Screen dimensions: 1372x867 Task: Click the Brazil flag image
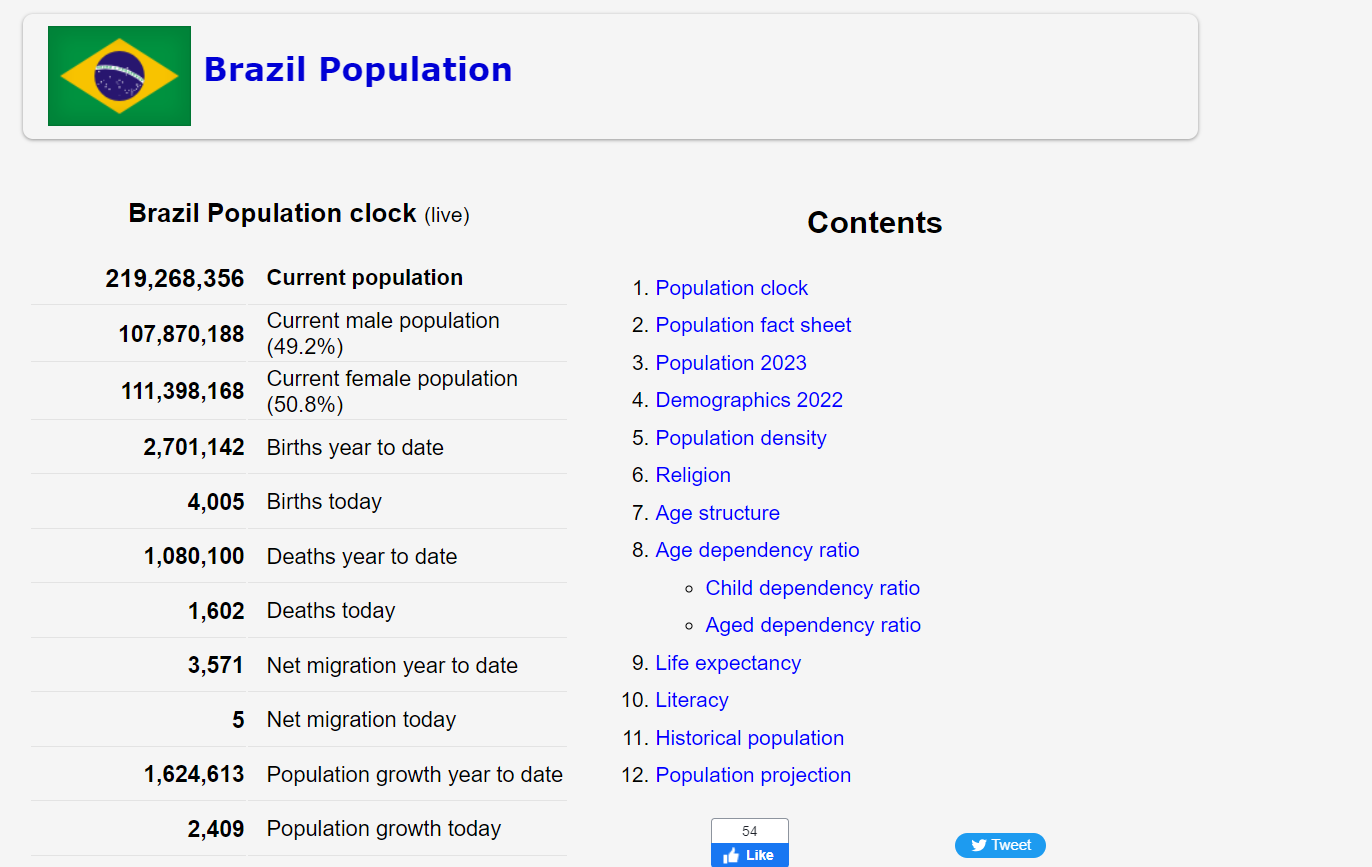[119, 76]
